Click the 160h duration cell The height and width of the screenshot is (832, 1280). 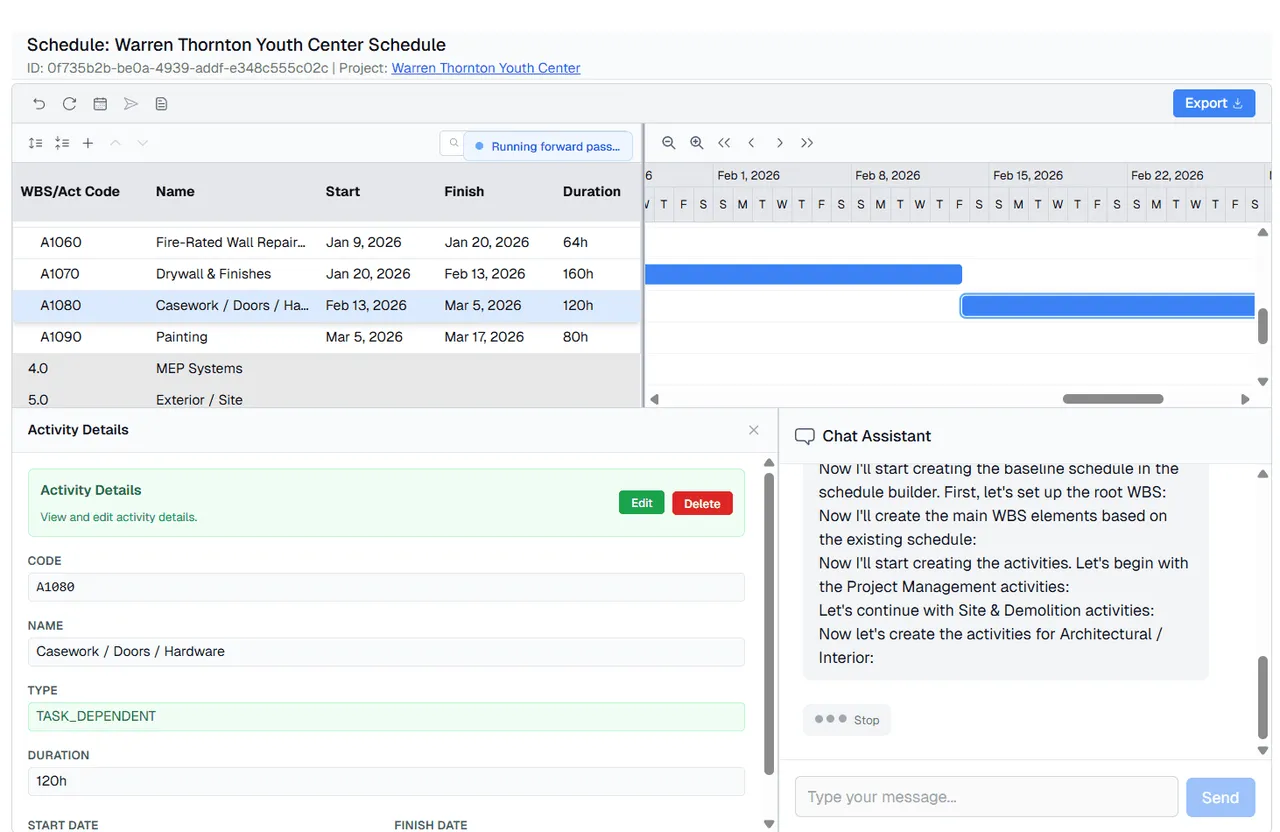pyautogui.click(x=578, y=274)
